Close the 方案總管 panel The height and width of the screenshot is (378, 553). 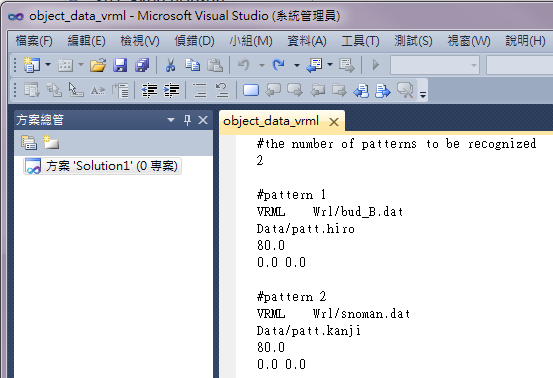click(x=203, y=120)
